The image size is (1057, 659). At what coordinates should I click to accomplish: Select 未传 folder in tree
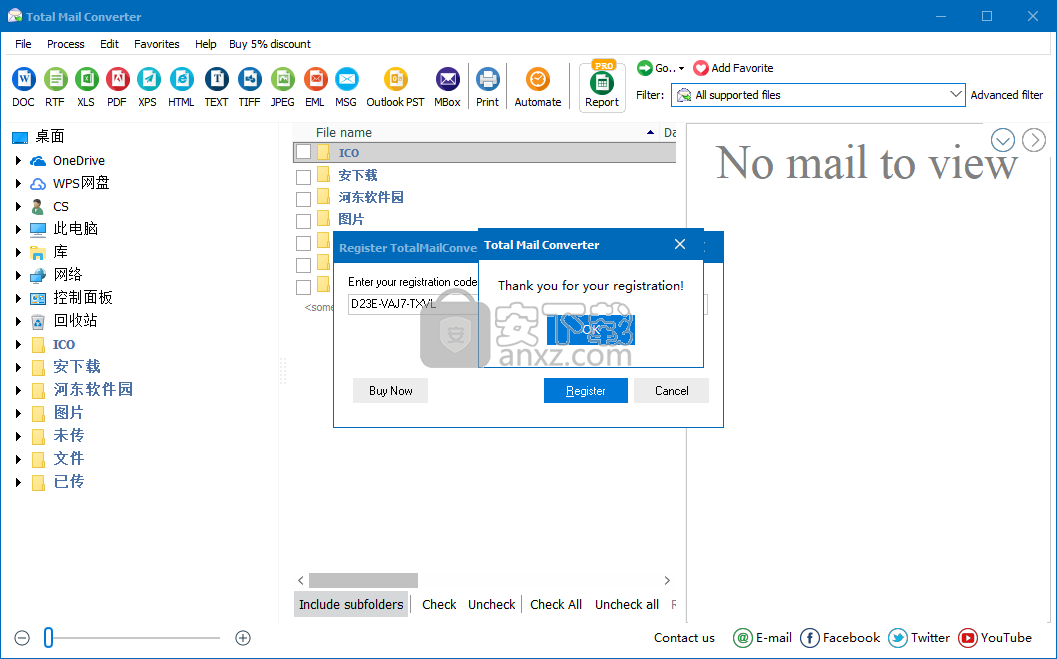click(68, 435)
